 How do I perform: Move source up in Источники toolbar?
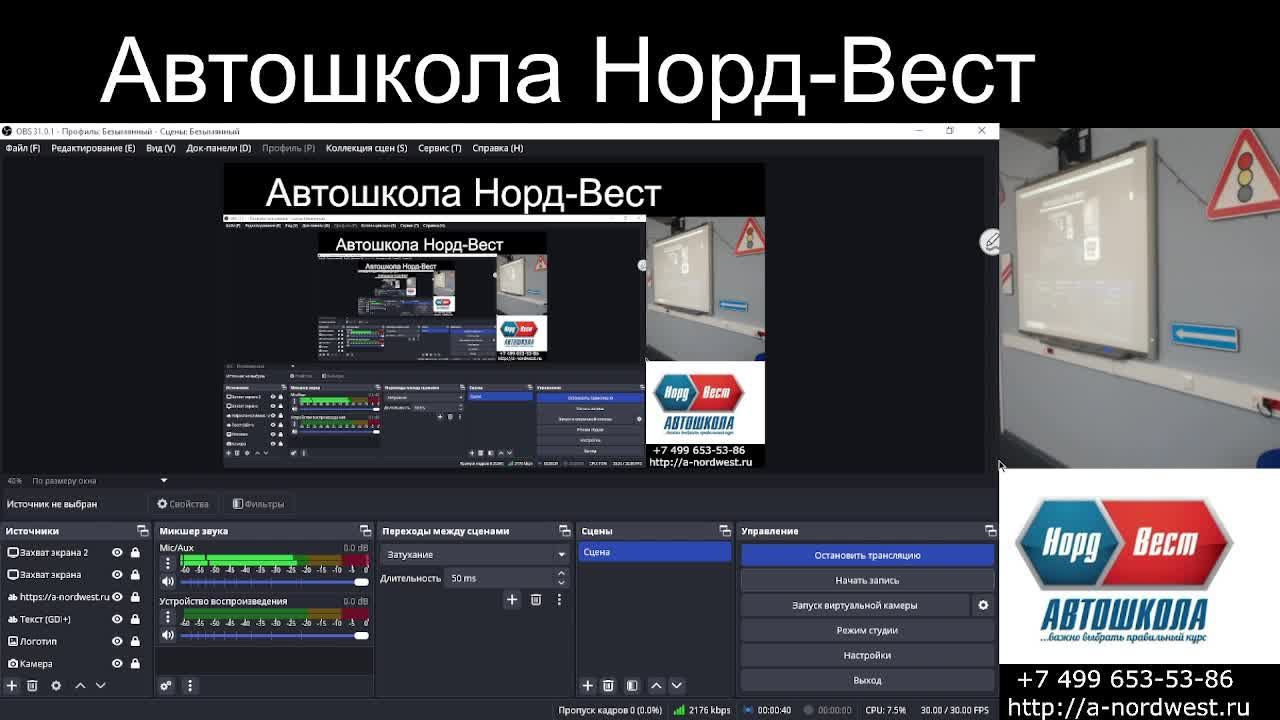(x=80, y=685)
